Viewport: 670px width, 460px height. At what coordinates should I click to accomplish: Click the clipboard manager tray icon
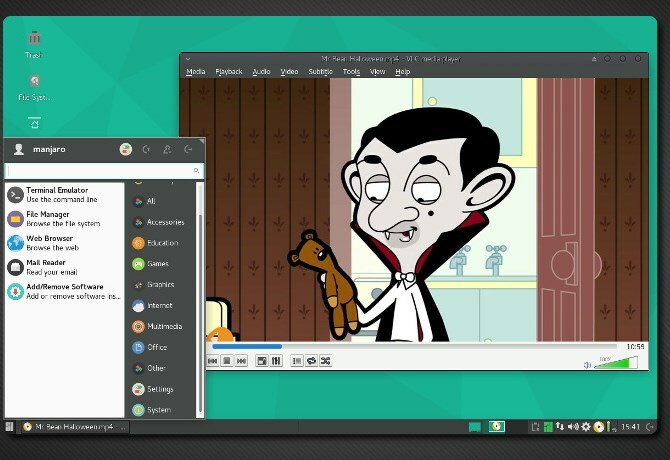535,427
